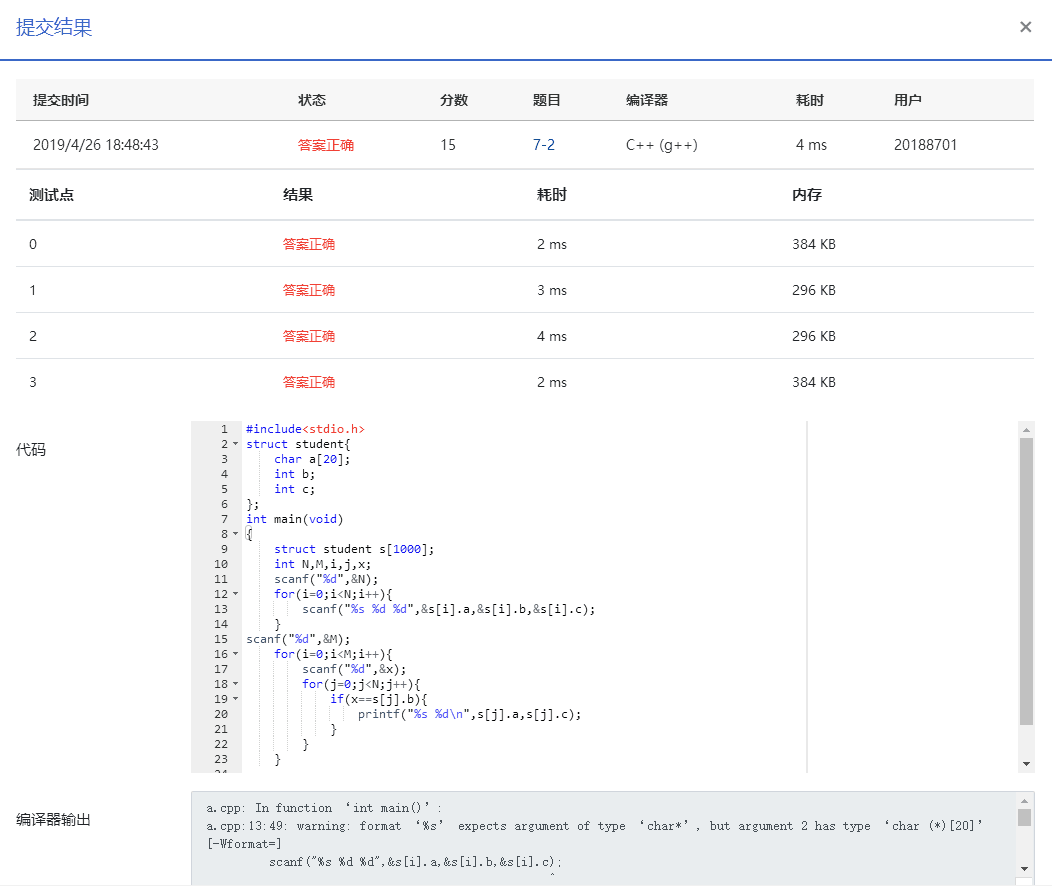Click code panel scroll-up arrow
The height and width of the screenshot is (886, 1052).
1026,429
